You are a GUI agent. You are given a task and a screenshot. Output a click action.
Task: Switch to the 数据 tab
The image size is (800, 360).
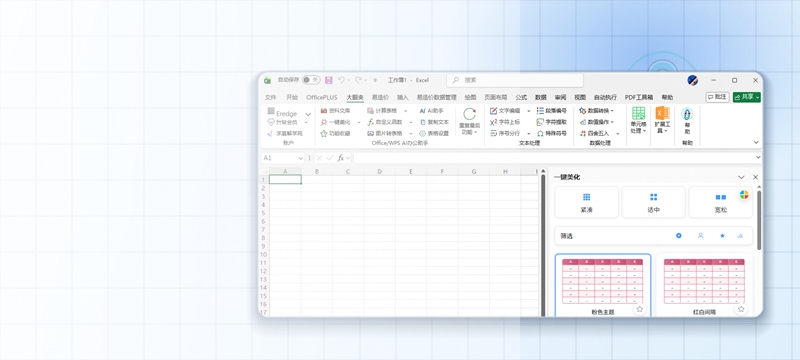pyautogui.click(x=541, y=97)
